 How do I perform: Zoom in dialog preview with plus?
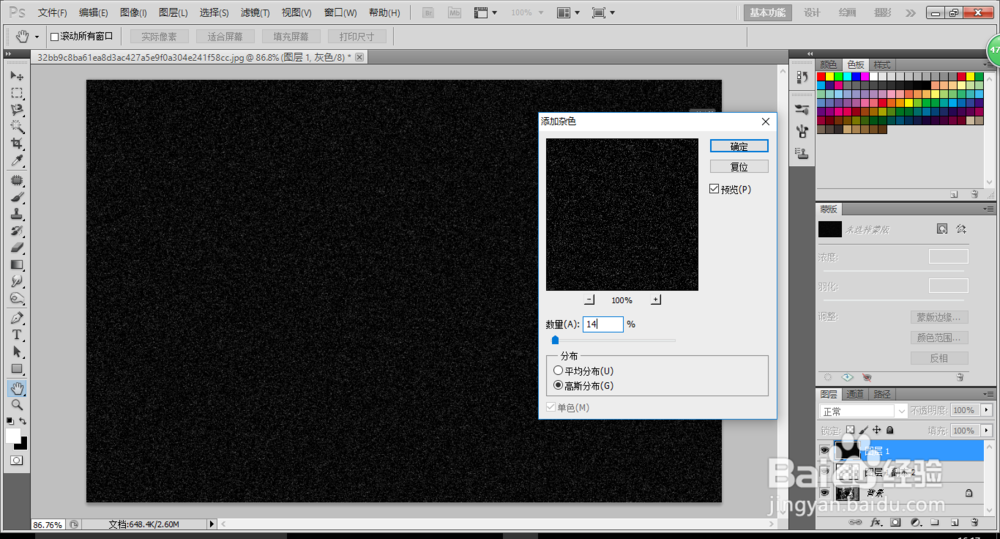656,300
